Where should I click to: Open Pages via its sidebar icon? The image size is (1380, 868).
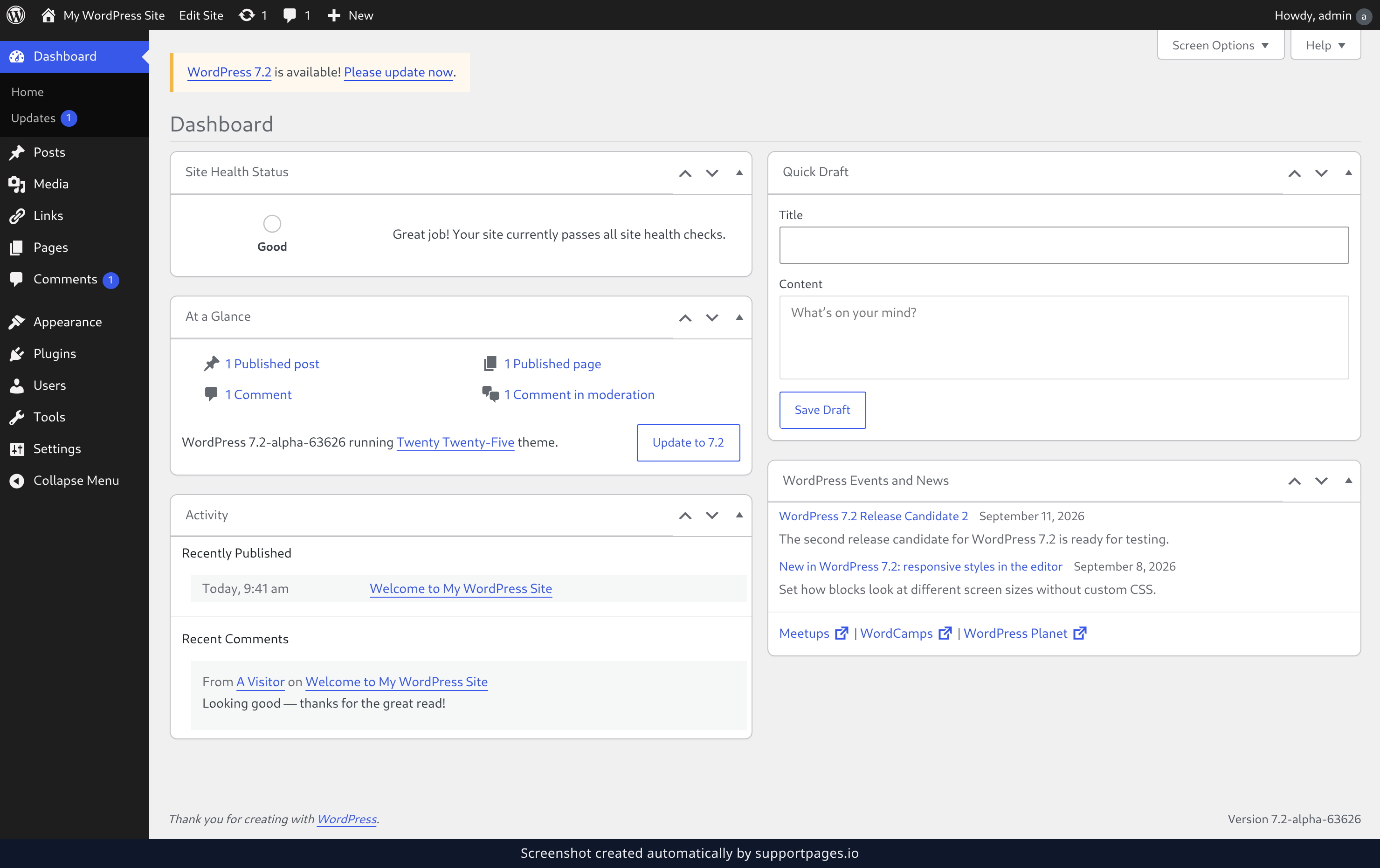coord(17,248)
